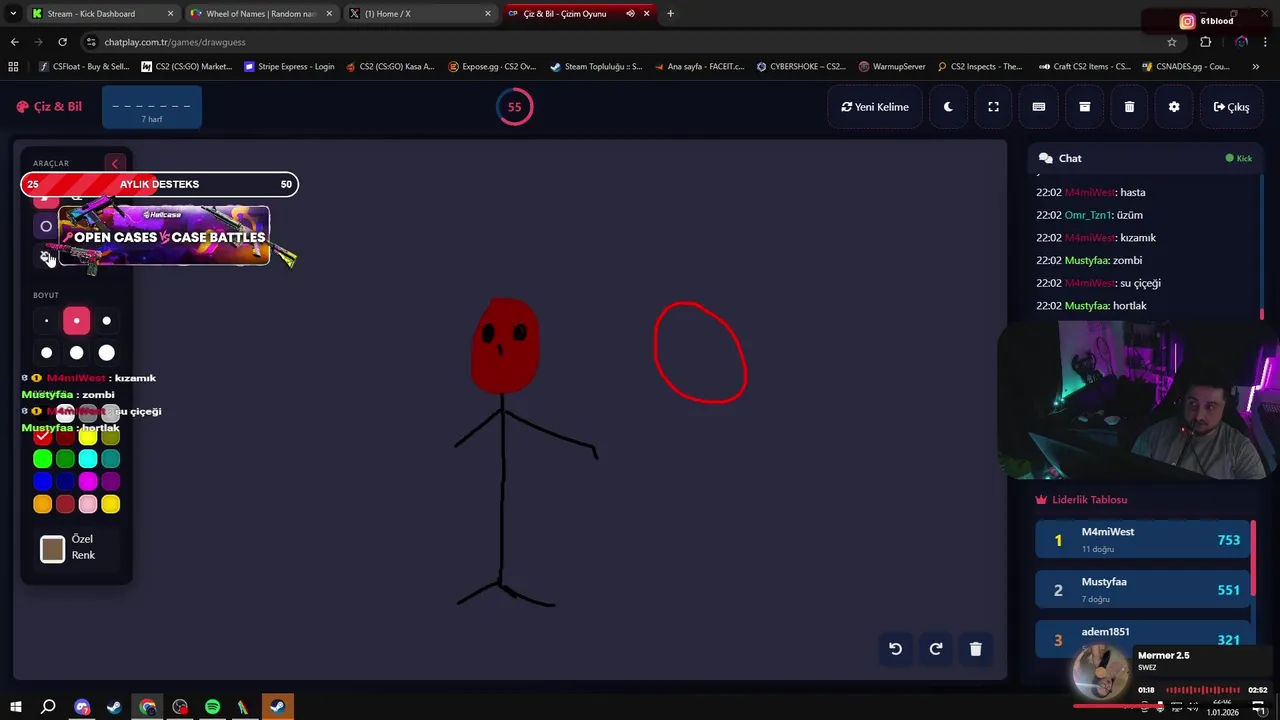Click the 7 harf word hint box
Image resolution: width=1280 pixels, height=720 pixels.
point(152,107)
